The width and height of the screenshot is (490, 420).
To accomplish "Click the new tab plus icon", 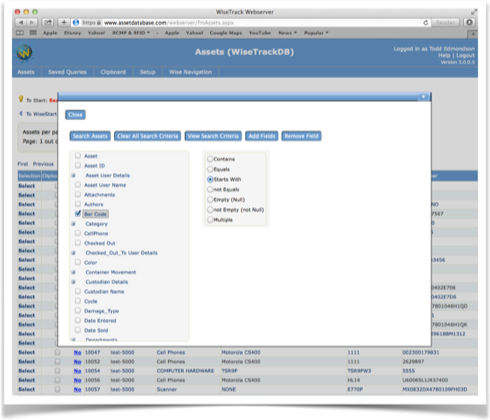I will point(473,34).
